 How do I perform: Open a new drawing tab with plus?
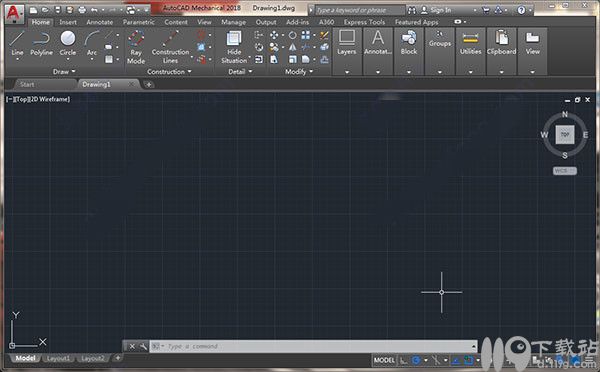pyautogui.click(x=149, y=84)
